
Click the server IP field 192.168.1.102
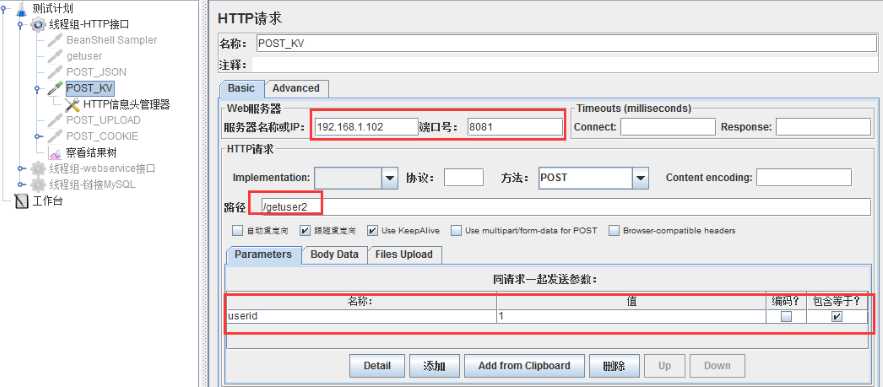click(367, 127)
